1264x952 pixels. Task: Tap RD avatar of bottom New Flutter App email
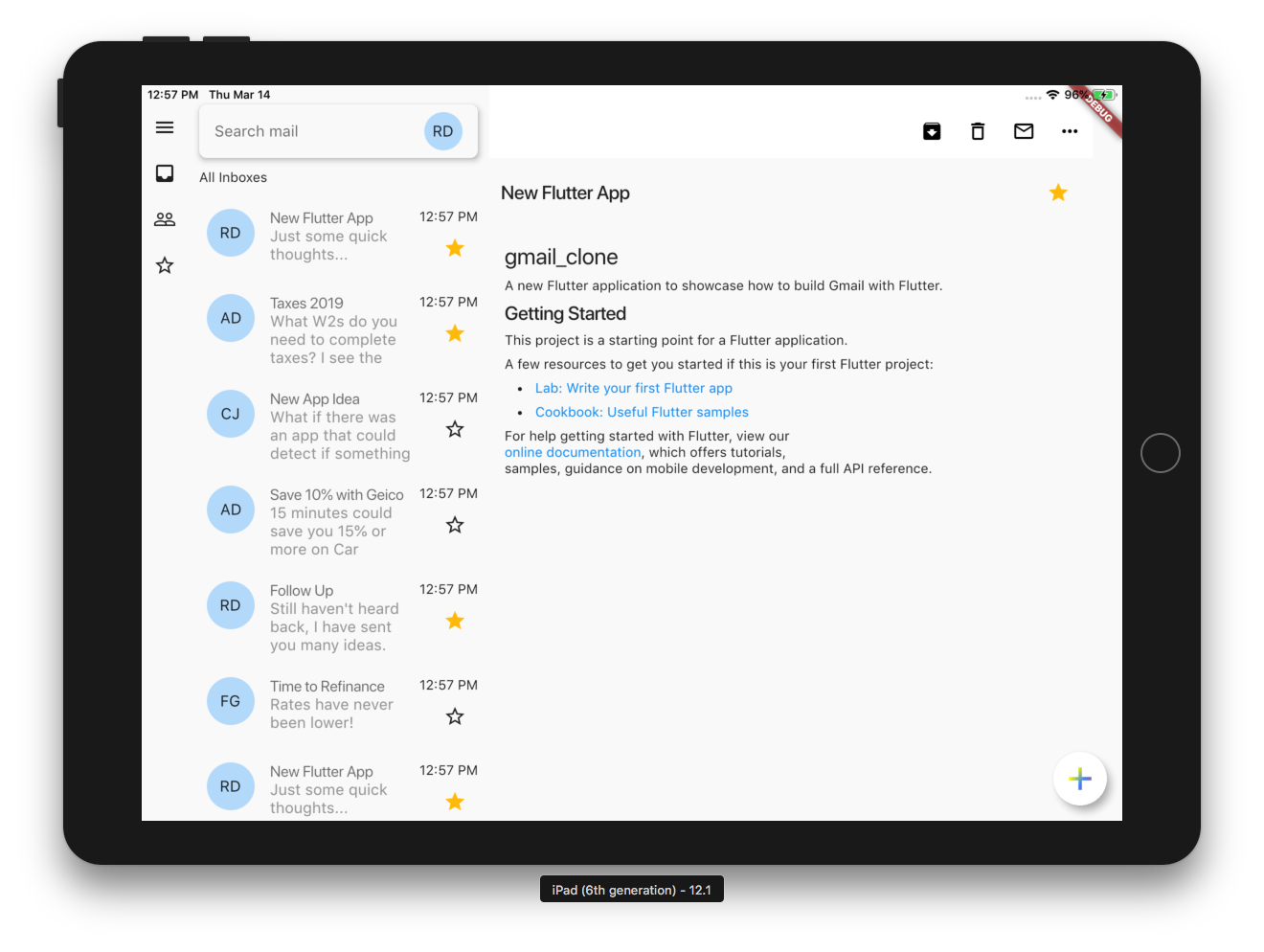tap(231, 786)
